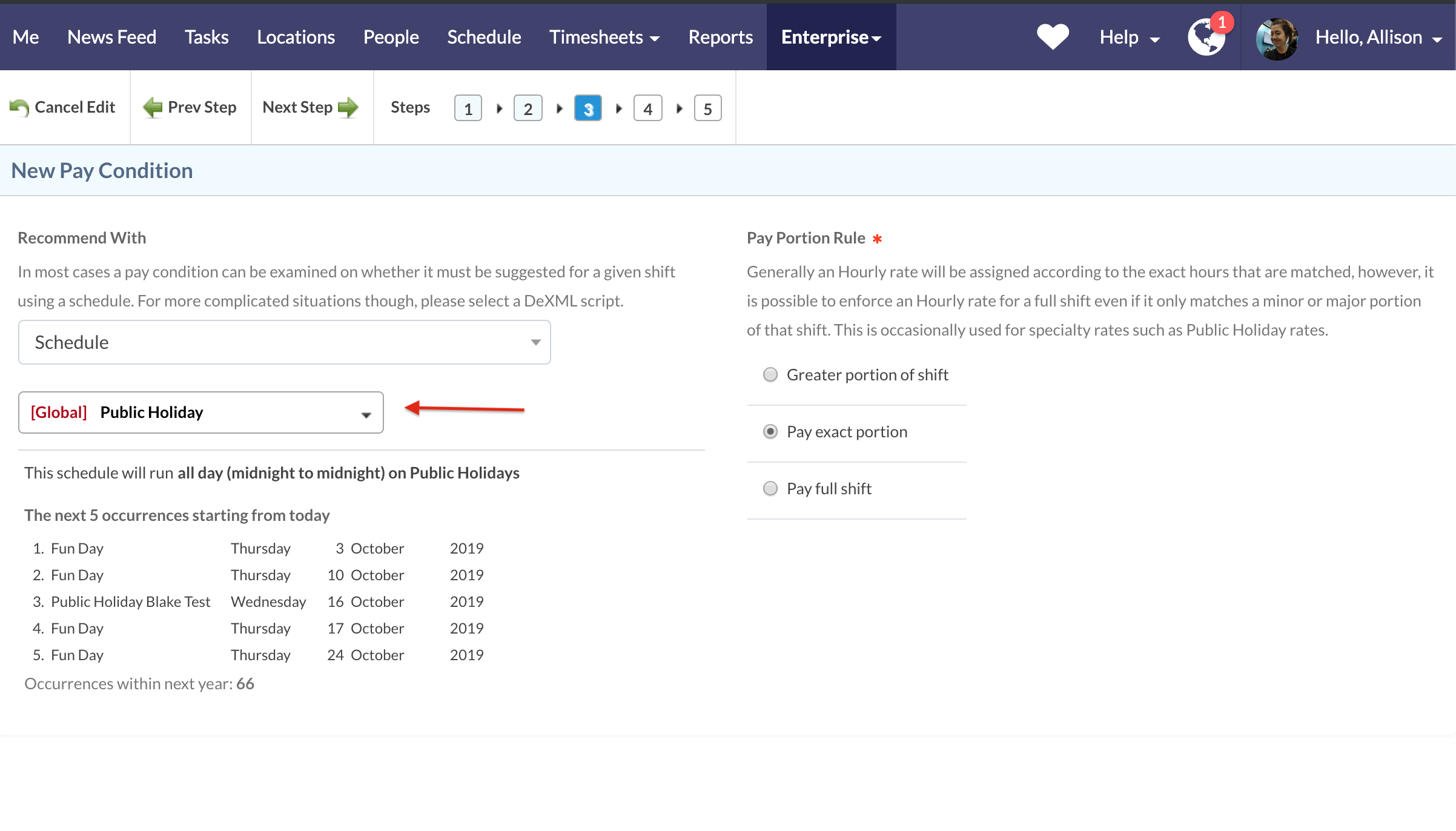Open the Schedule recommend-with dropdown
1456x831 pixels.
pos(284,342)
